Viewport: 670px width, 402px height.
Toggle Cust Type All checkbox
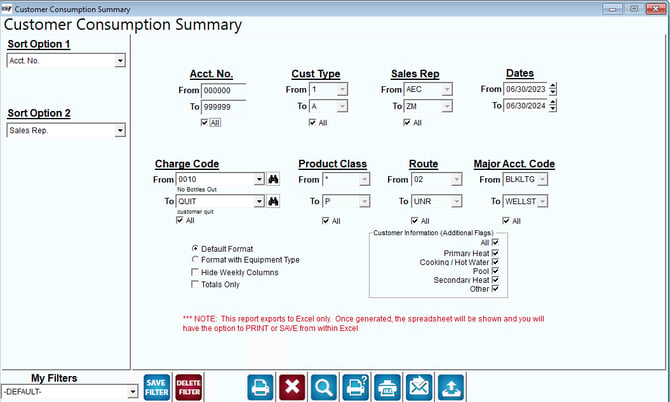coord(312,123)
